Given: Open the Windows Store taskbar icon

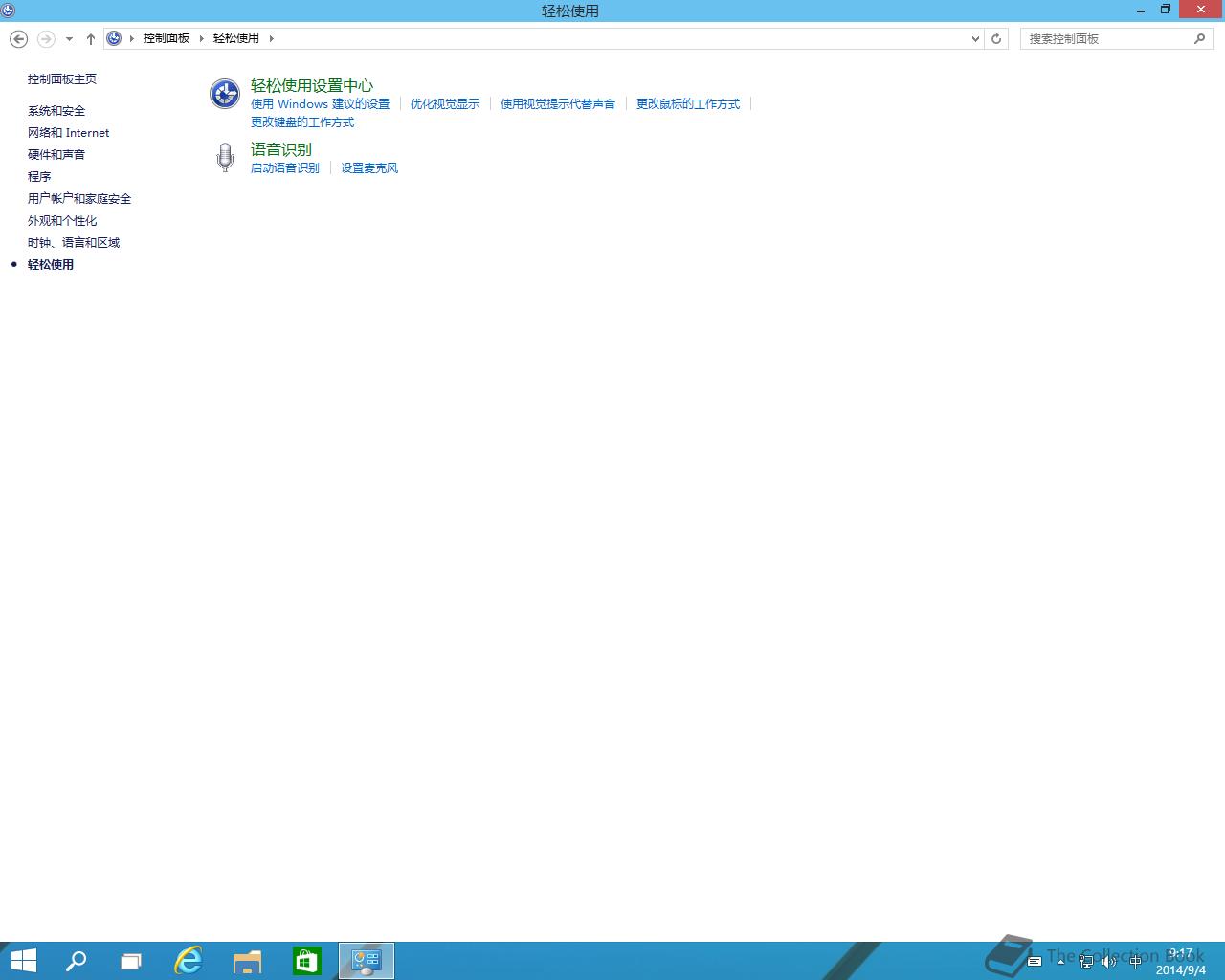Looking at the screenshot, I should pos(306,961).
